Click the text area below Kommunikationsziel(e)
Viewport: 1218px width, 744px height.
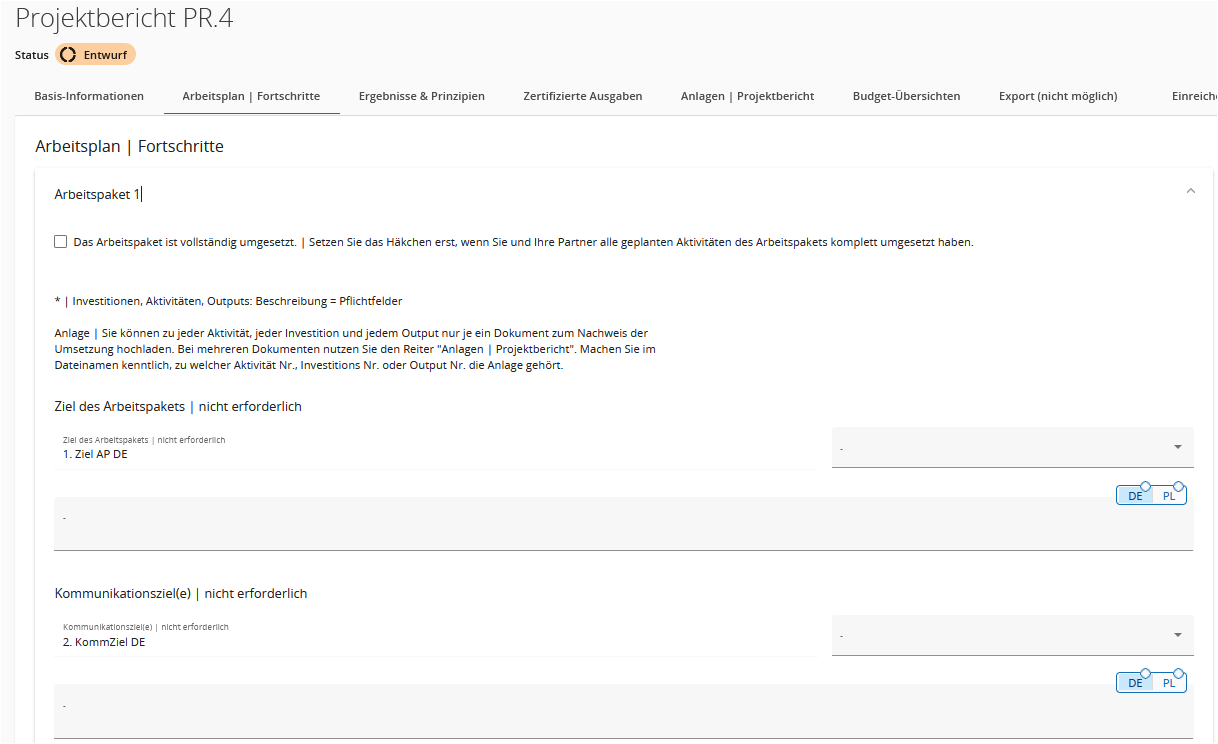coord(580,711)
